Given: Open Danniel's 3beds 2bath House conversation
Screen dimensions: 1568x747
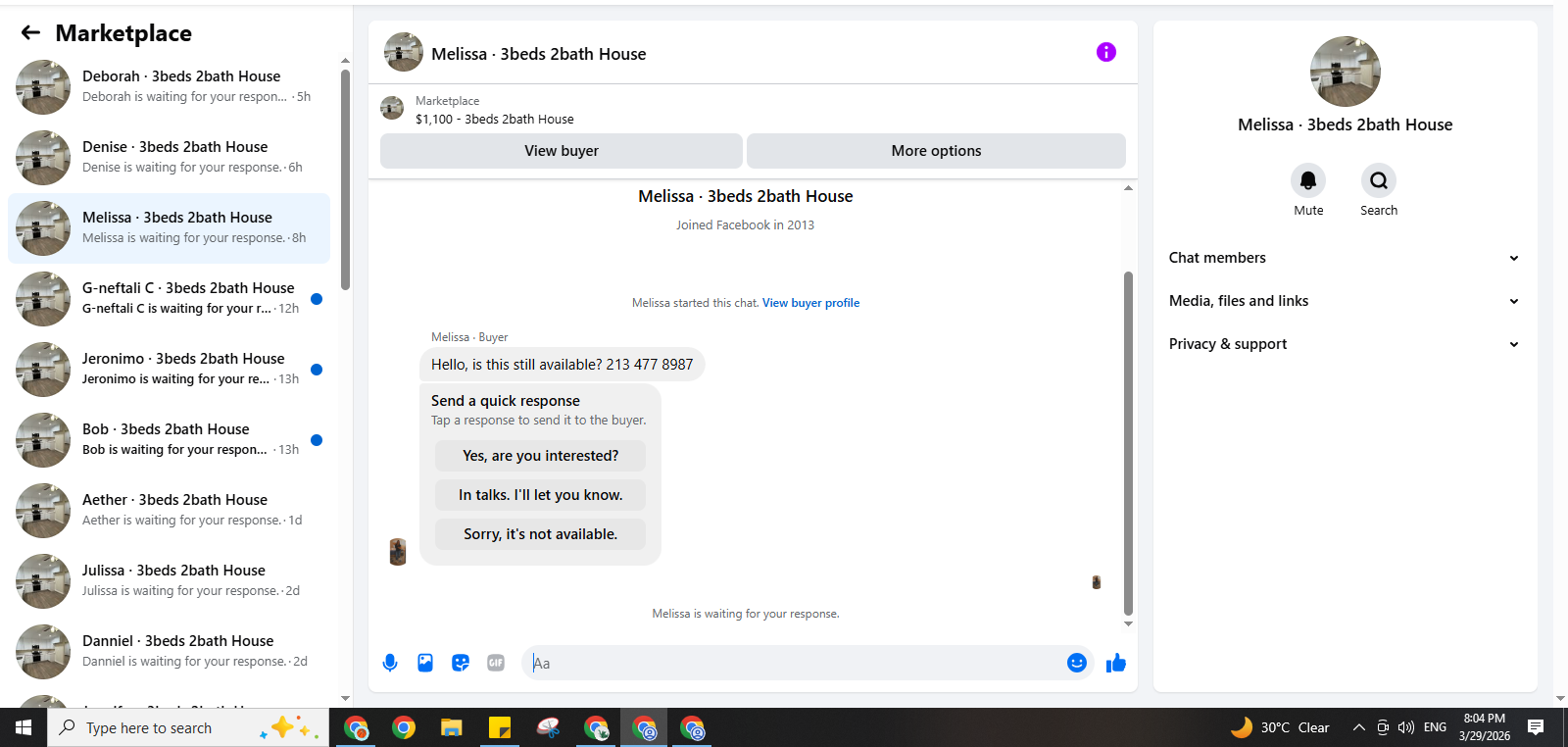Looking at the screenshot, I should (169, 652).
